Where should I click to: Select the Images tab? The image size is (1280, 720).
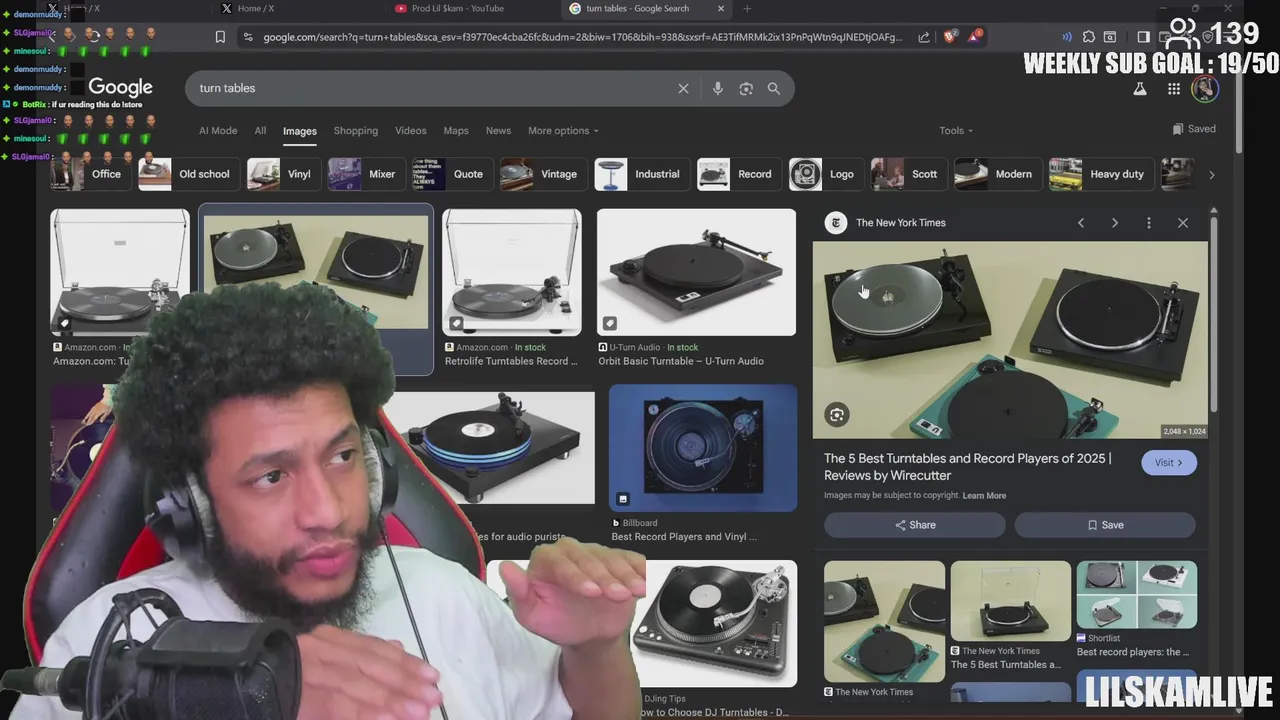click(x=299, y=131)
